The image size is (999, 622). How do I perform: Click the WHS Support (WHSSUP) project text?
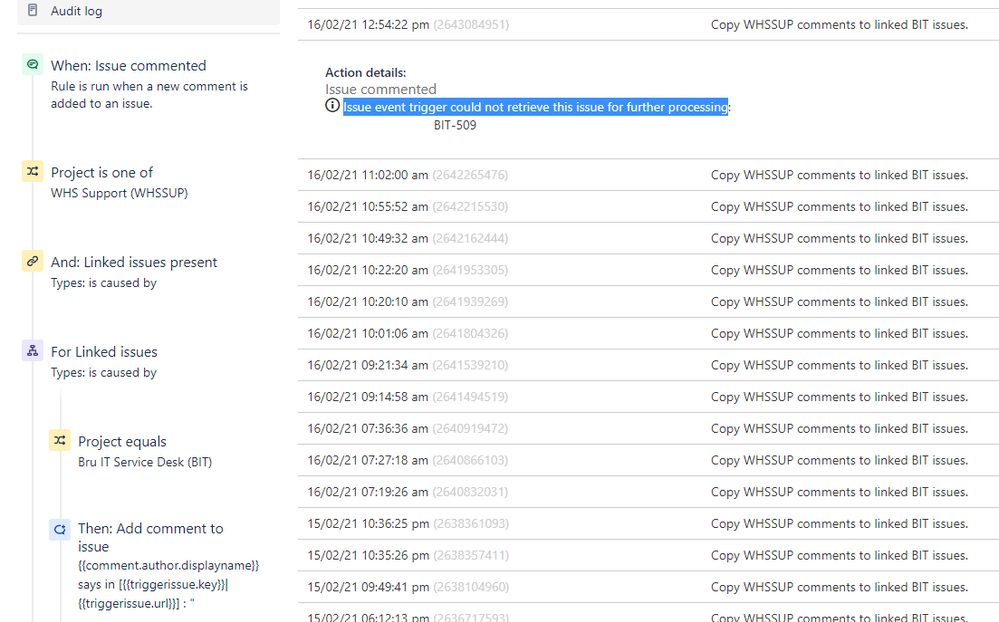[x=119, y=193]
